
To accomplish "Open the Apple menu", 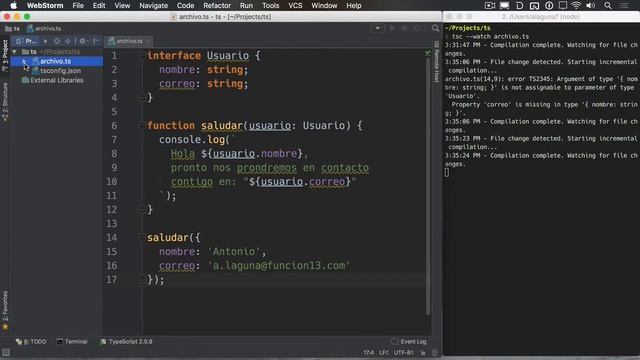I will click(13, 6).
